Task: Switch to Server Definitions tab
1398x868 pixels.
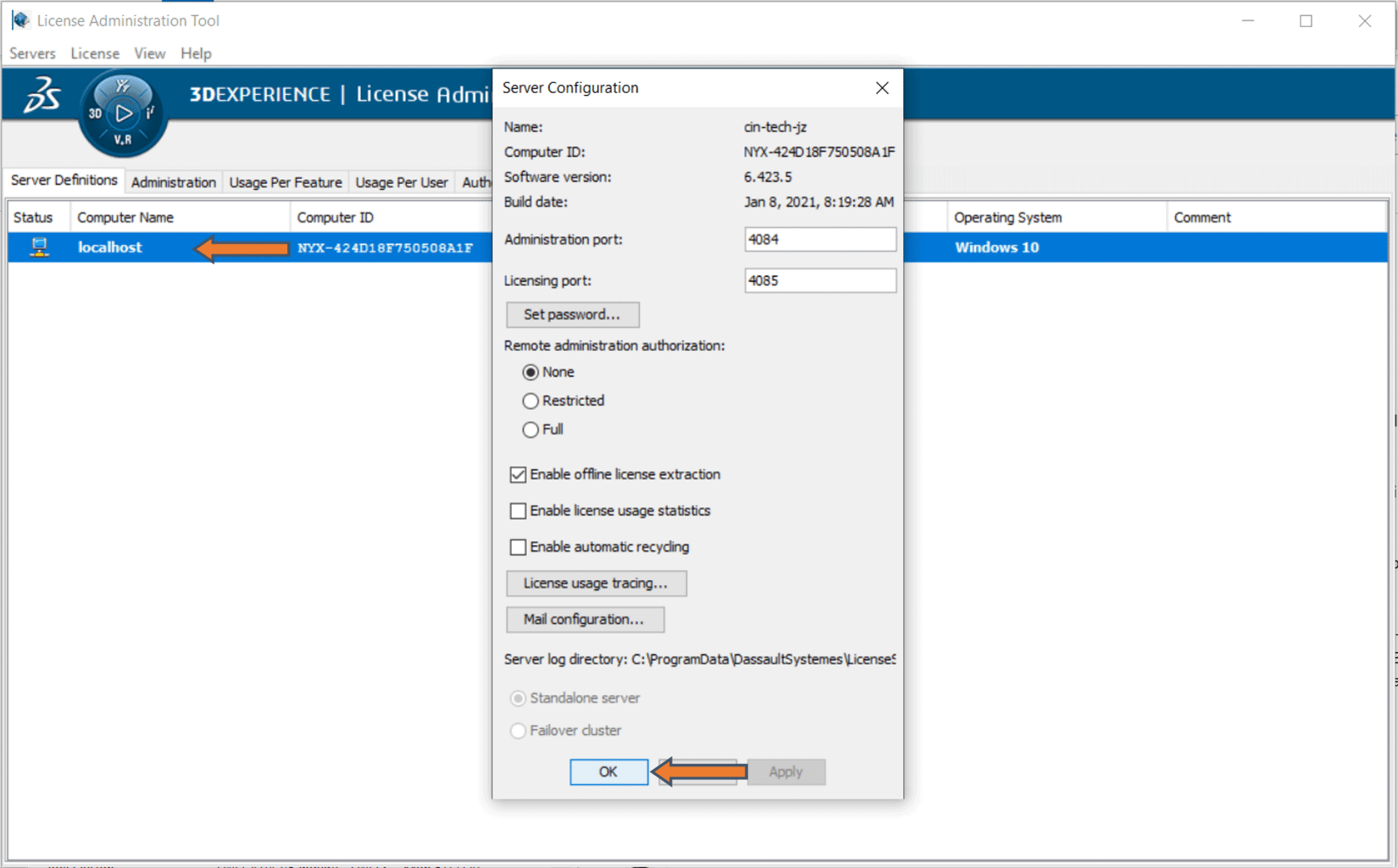Action: pos(64,180)
